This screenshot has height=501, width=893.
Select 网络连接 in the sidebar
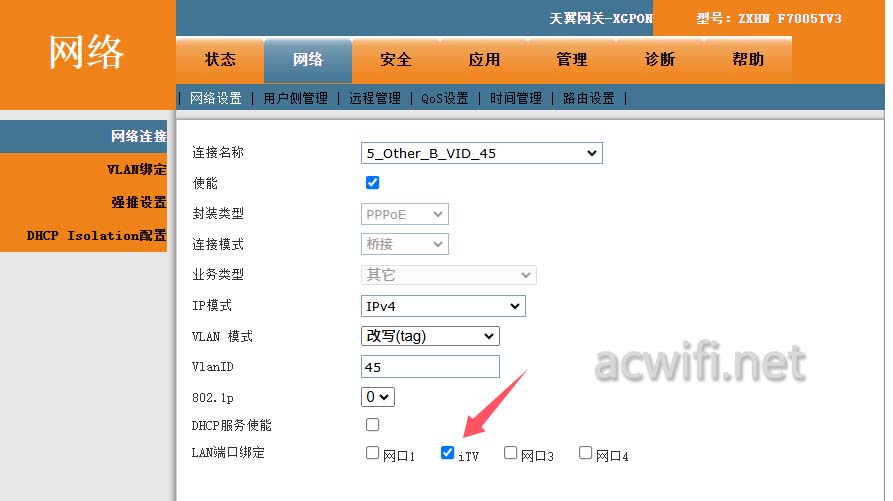pos(84,136)
